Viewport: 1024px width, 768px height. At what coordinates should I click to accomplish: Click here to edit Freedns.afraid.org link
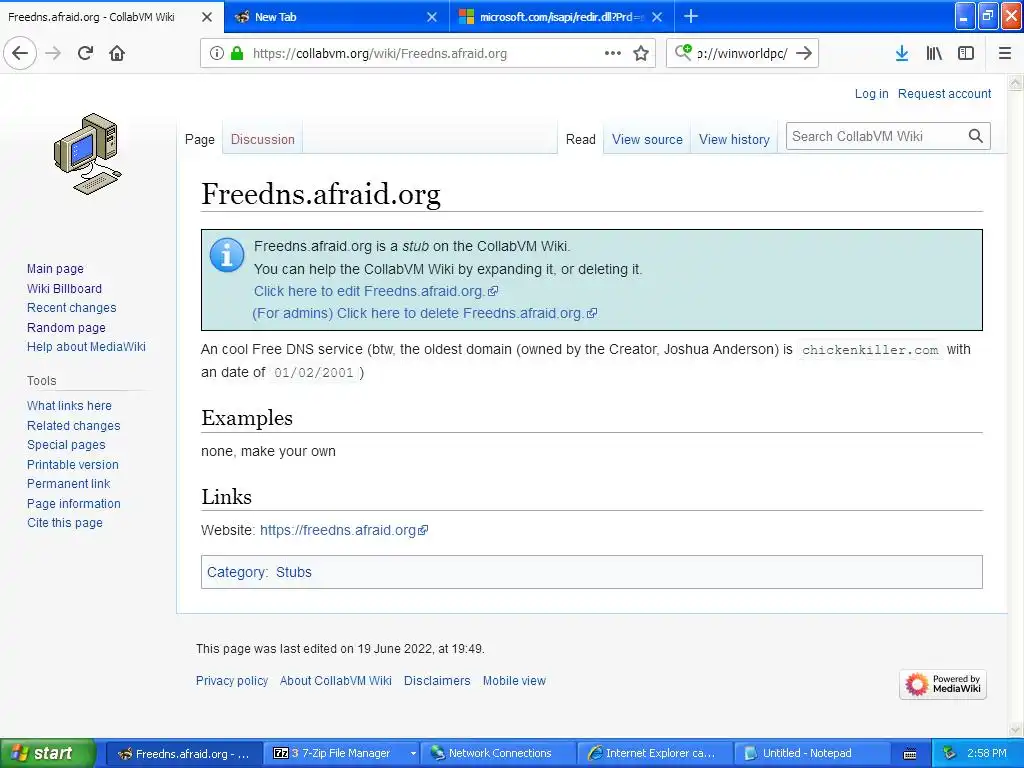point(376,291)
